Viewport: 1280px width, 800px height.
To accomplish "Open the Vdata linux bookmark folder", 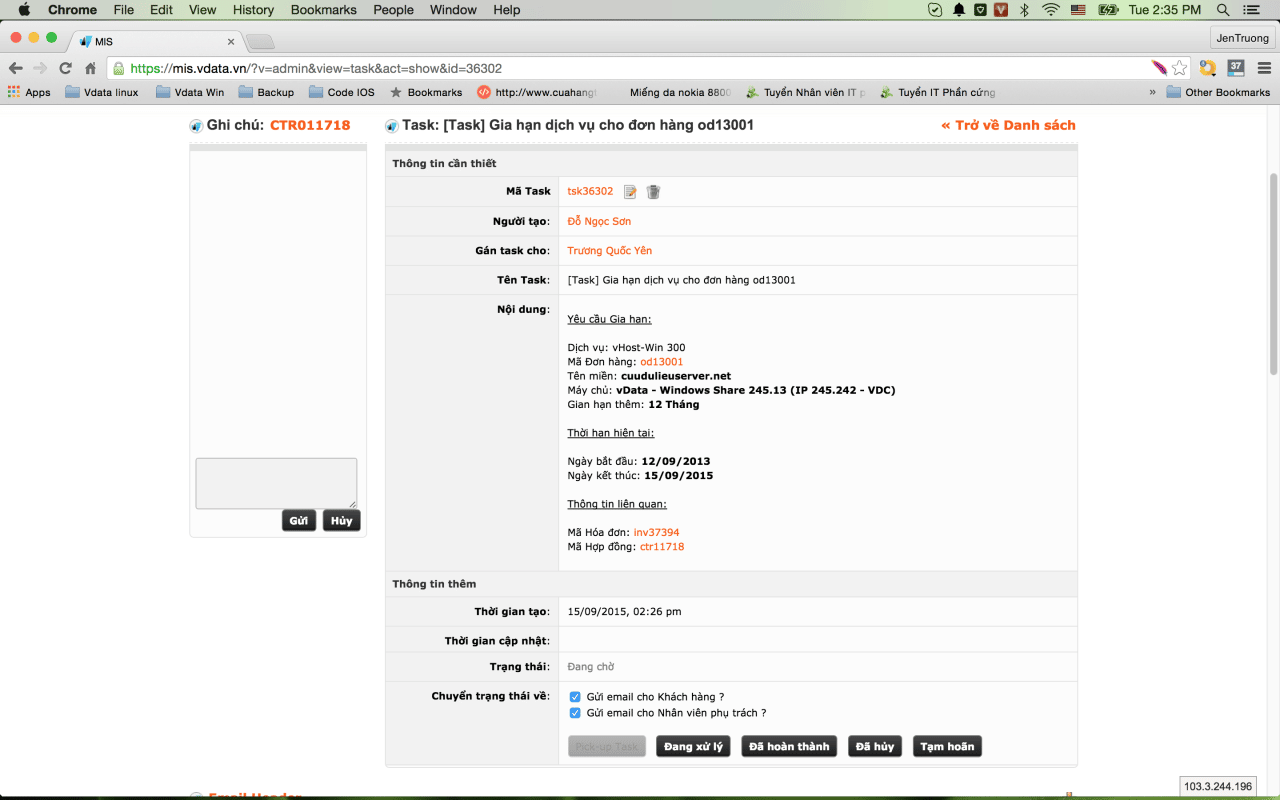I will [x=101, y=92].
